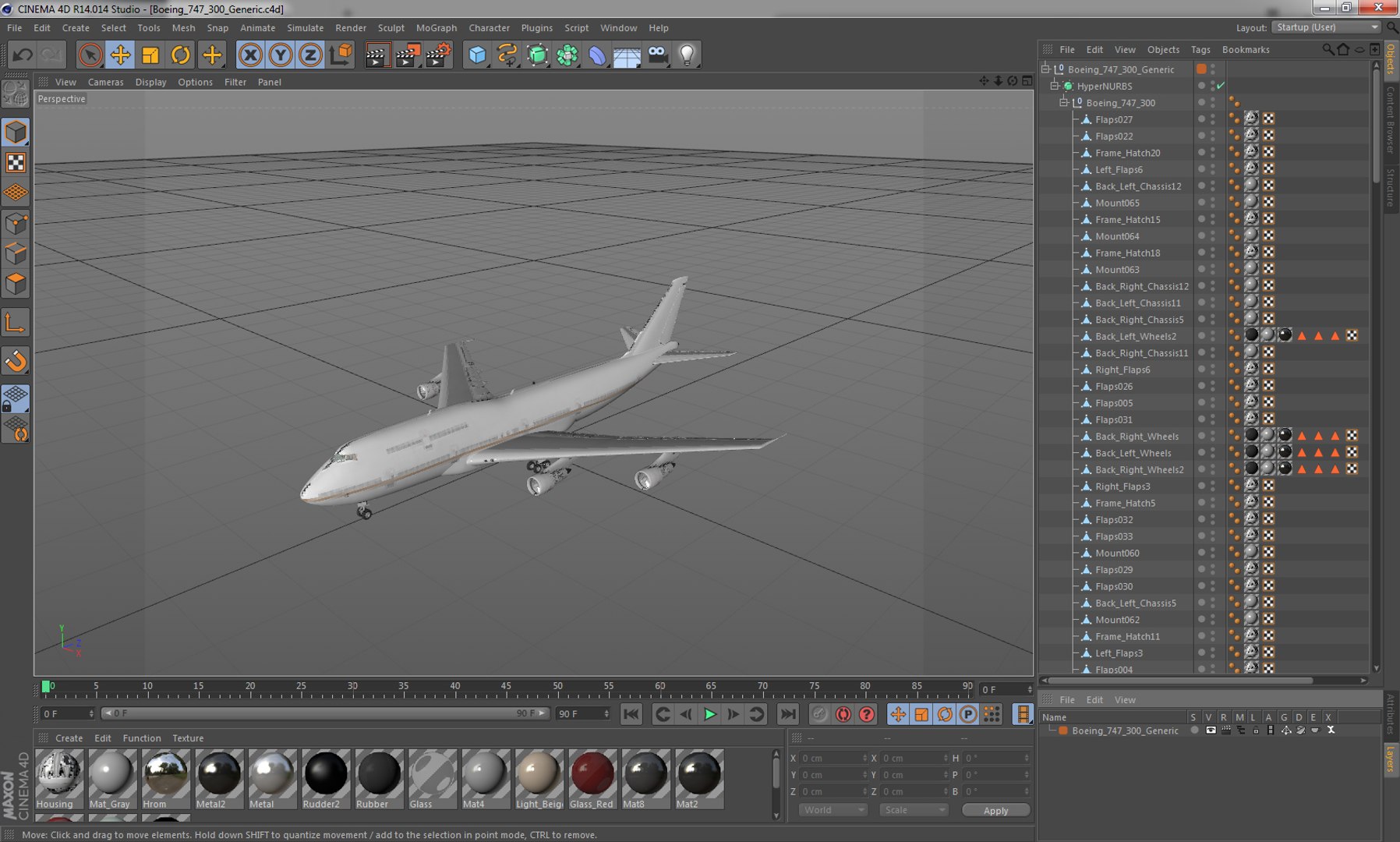Click the X position input field

[x=833, y=758]
